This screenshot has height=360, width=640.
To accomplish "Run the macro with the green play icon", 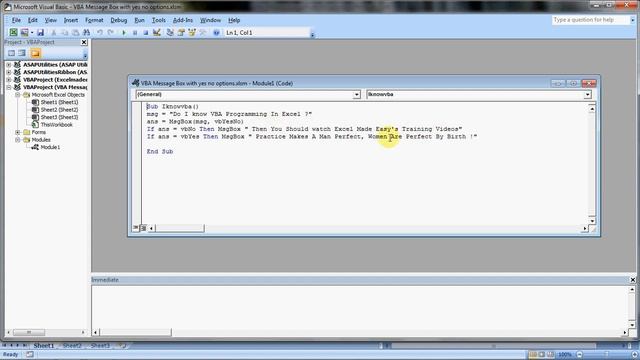I will pyautogui.click(x=124, y=32).
